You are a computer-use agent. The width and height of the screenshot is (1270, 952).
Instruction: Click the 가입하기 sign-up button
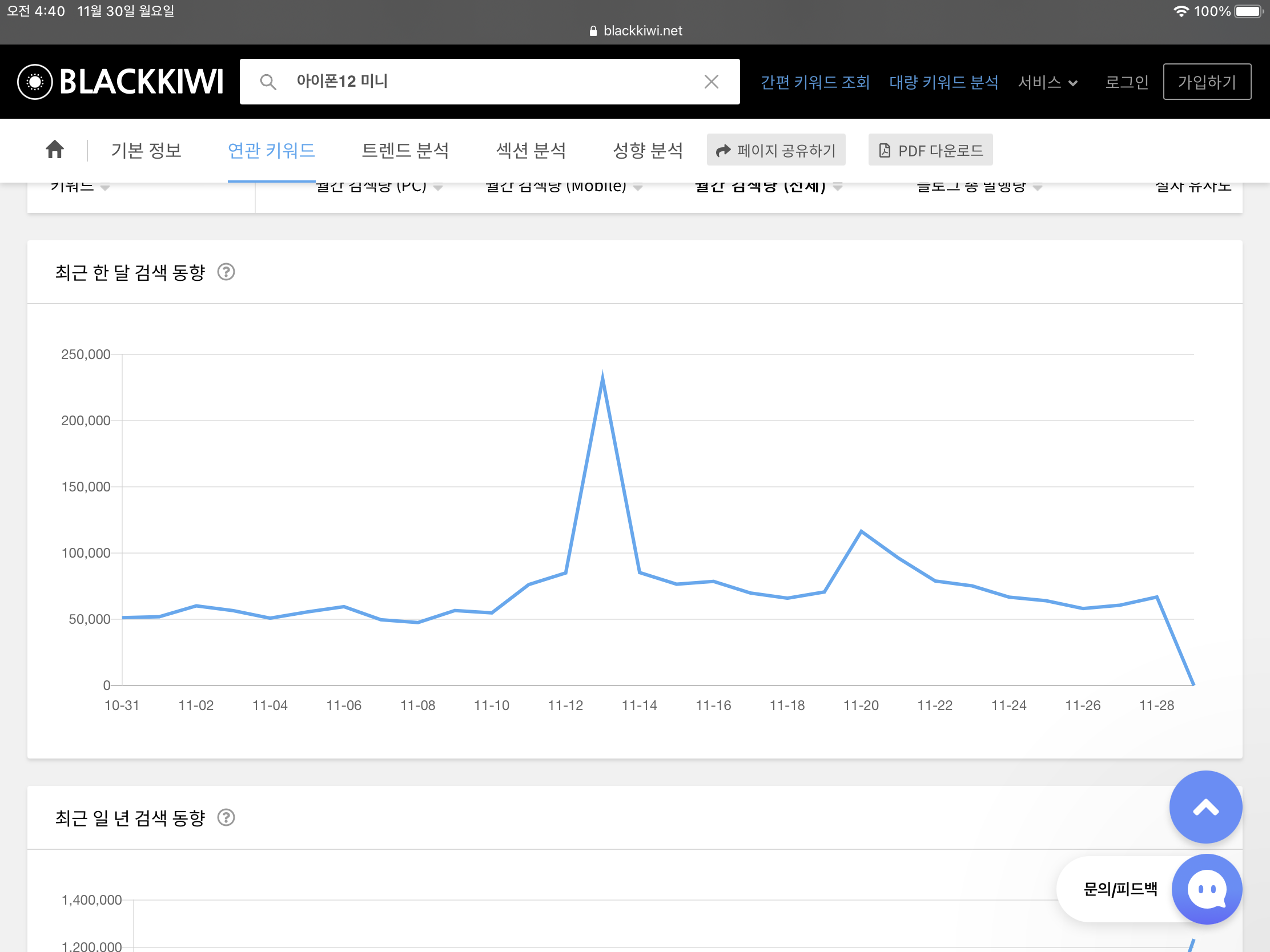[1206, 82]
